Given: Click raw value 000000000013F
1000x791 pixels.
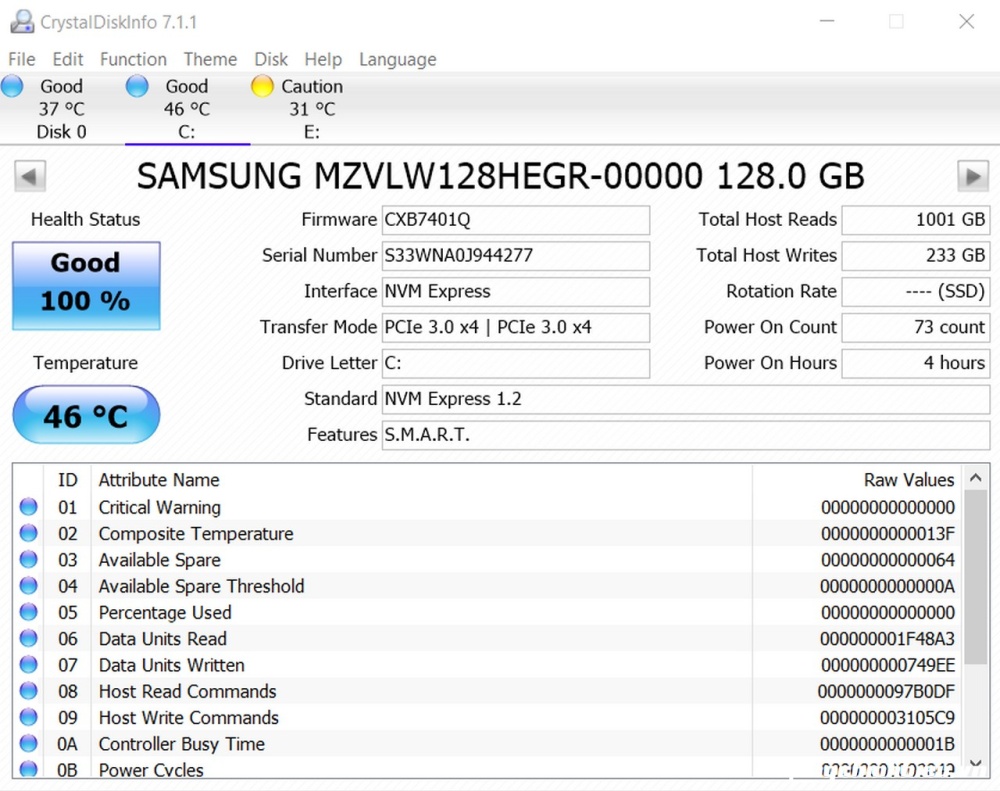Looking at the screenshot, I should (888, 534).
